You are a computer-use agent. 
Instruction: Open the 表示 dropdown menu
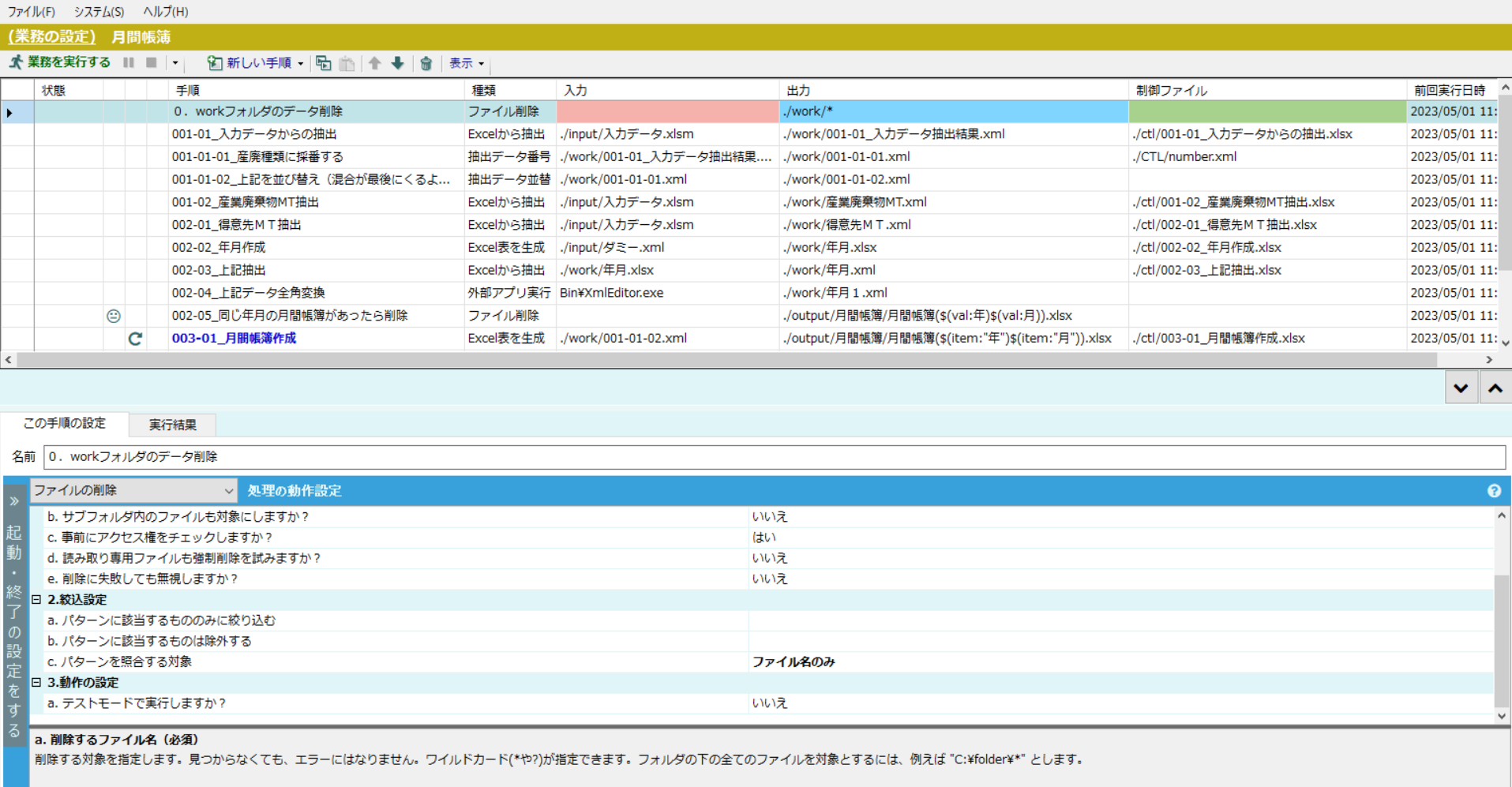467,63
